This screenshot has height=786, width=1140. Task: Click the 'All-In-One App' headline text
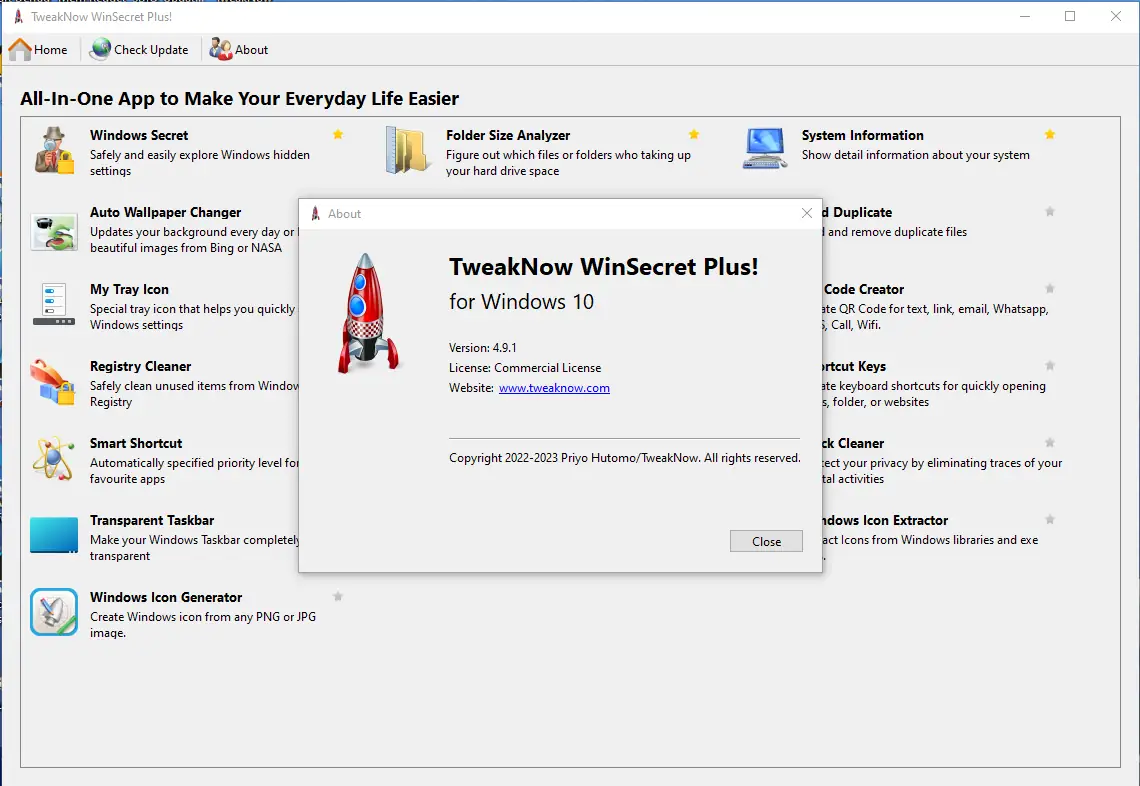(x=239, y=99)
